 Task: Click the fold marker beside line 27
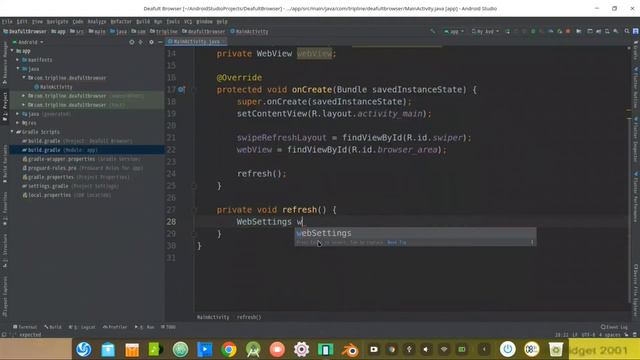pyautogui.click(x=195, y=210)
